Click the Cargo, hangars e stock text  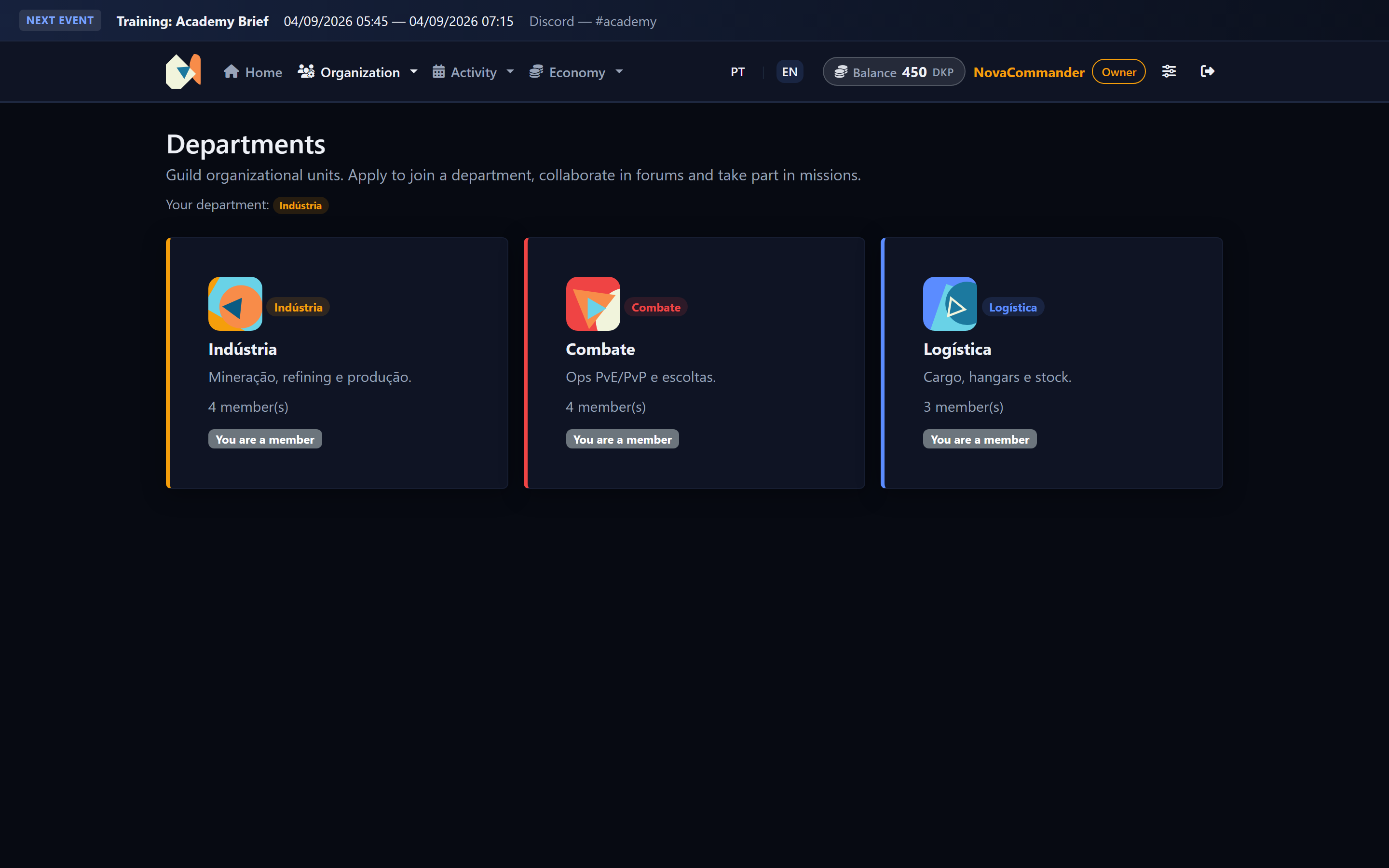click(x=997, y=377)
